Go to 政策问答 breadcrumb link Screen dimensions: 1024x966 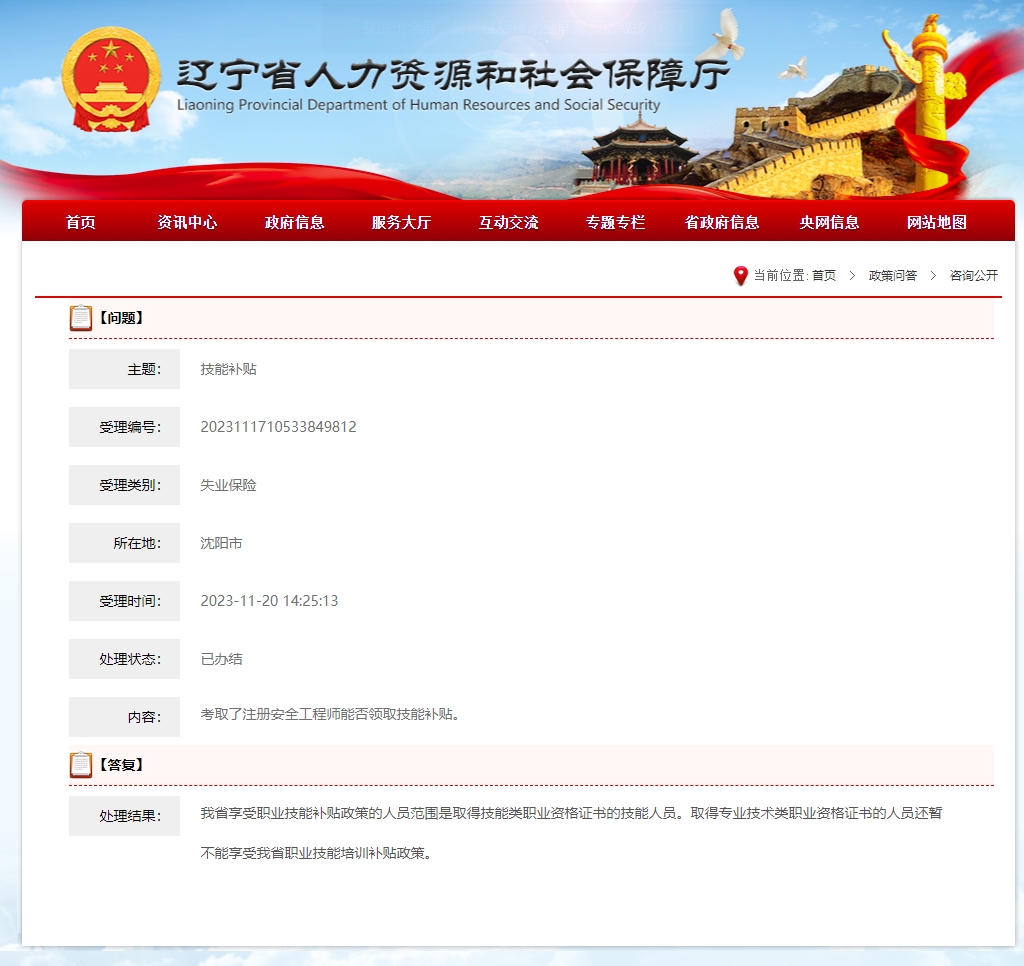(x=892, y=276)
